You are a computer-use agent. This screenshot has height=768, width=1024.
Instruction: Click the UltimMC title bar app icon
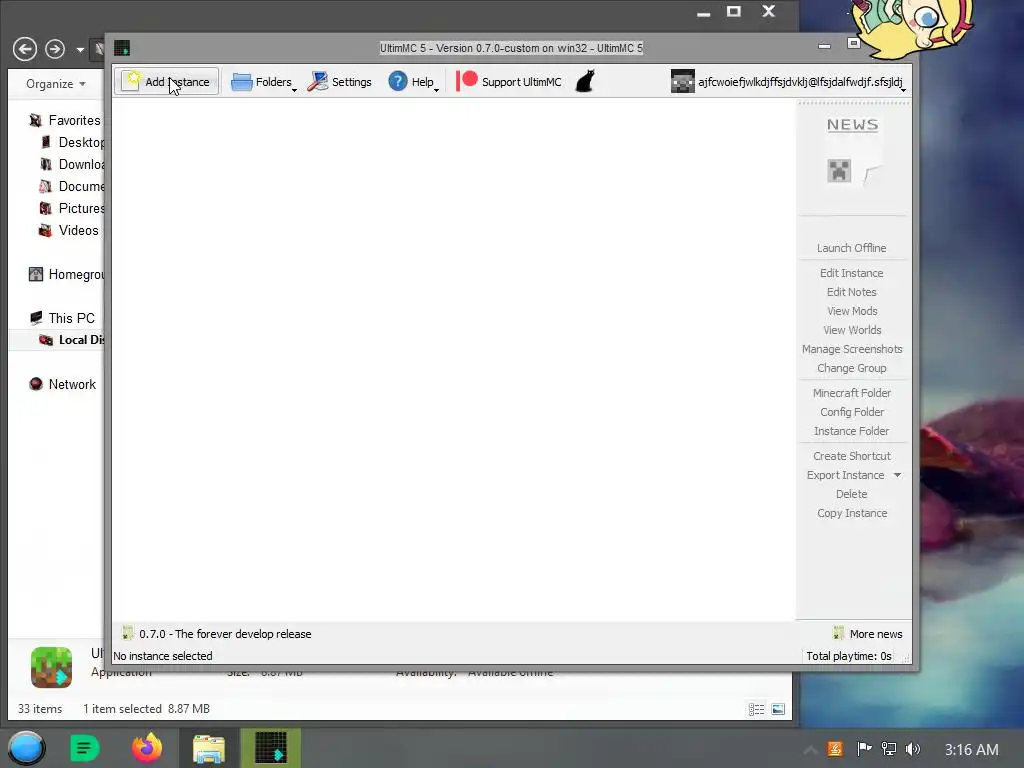(x=122, y=48)
